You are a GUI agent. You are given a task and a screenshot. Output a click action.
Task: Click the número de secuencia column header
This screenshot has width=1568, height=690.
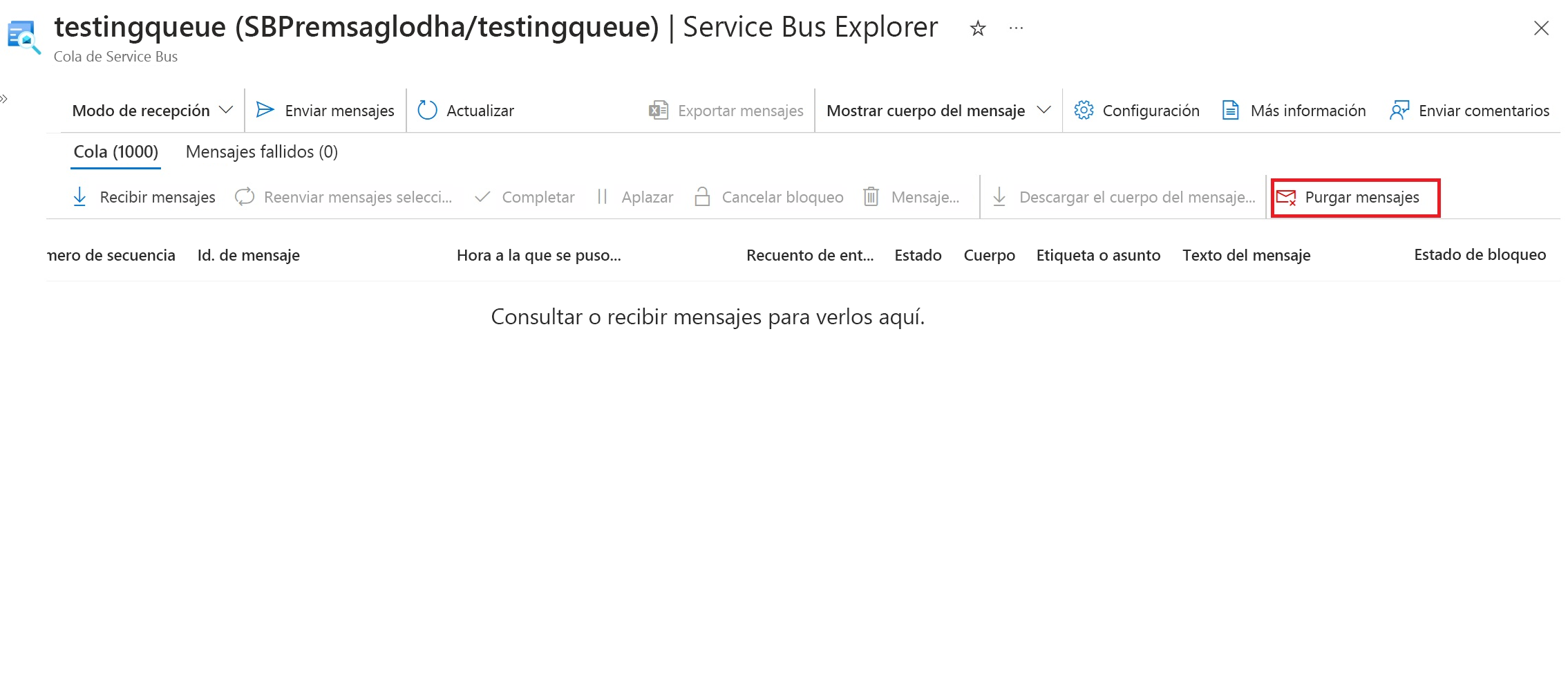[x=111, y=255]
